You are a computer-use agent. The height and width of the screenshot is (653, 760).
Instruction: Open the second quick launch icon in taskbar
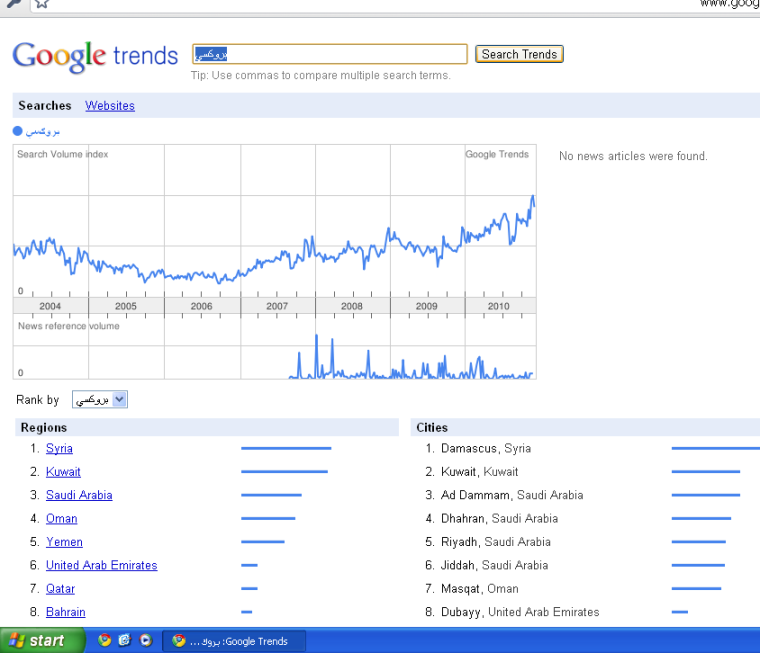(x=126, y=641)
